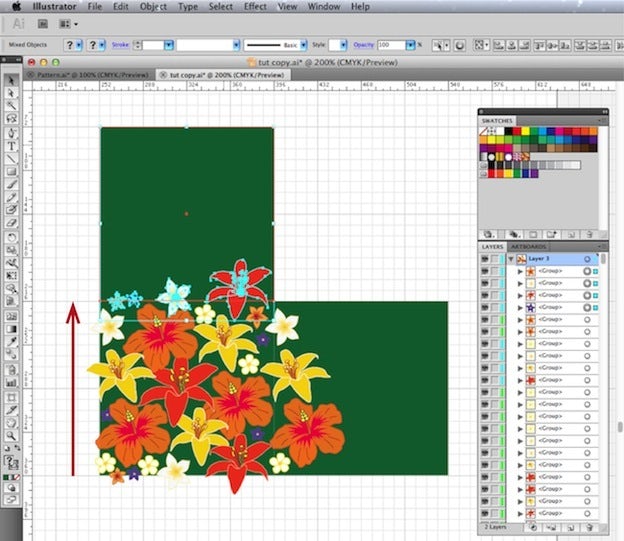Select the Selection arrow tool
Image resolution: width=624 pixels, height=541 pixels.
(11, 80)
